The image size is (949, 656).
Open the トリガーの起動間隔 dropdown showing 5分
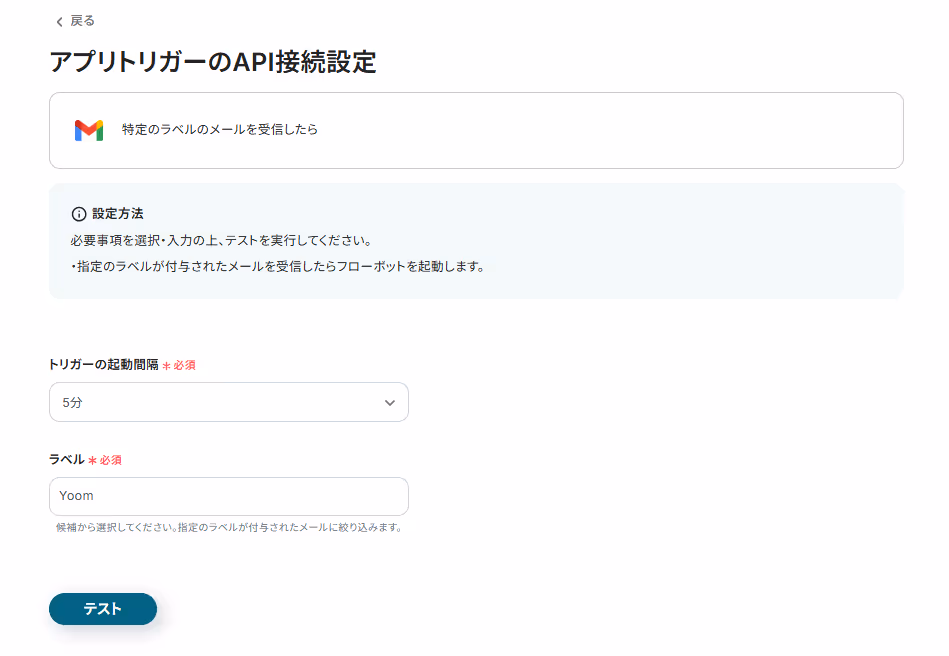point(229,402)
